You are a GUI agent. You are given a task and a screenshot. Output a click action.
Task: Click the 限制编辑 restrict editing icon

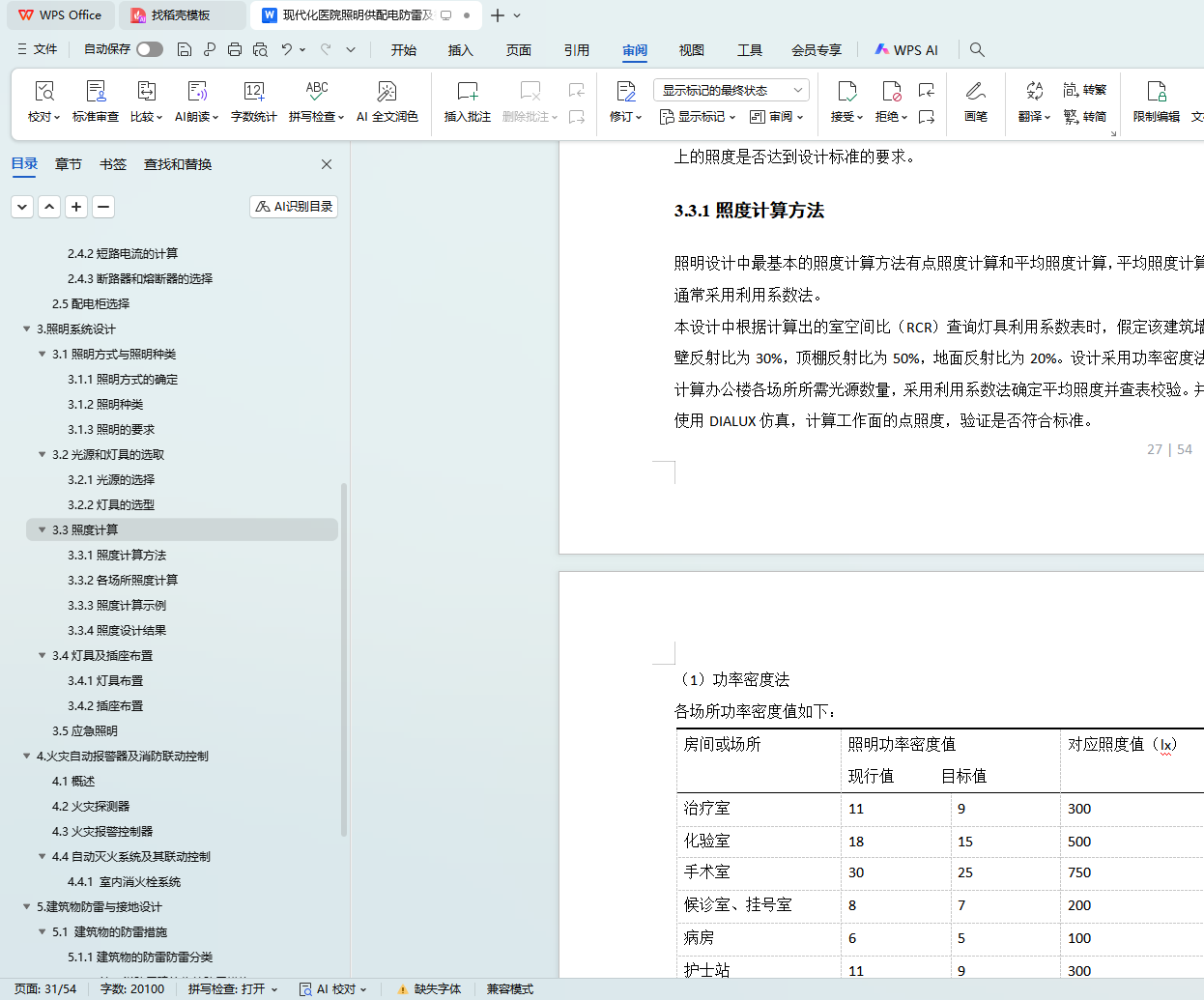click(x=1156, y=92)
